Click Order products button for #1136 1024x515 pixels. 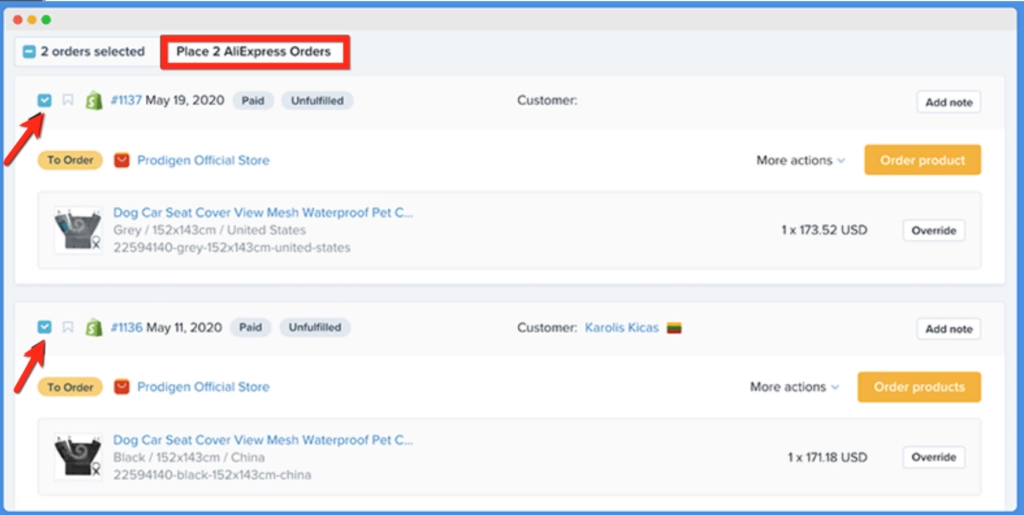coord(920,386)
